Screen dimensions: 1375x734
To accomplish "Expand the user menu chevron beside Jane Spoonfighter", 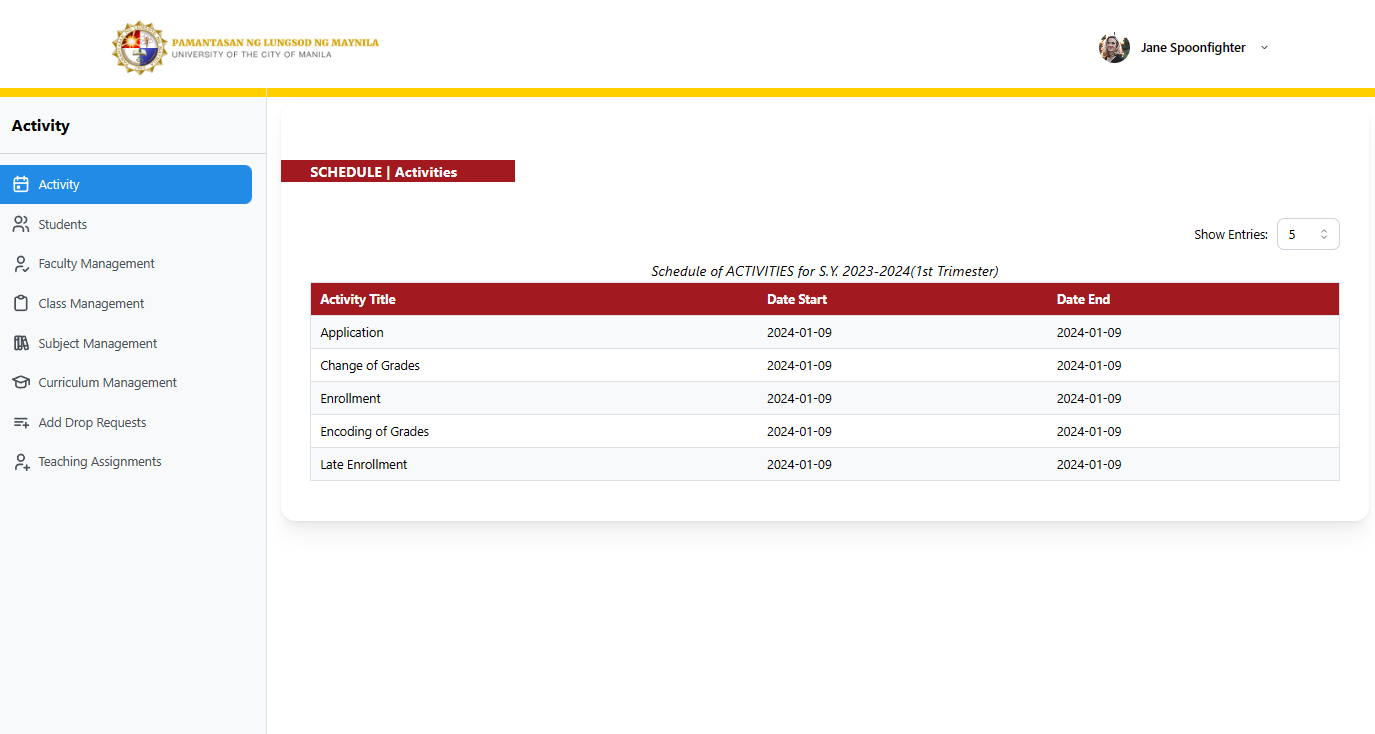I will coord(1264,48).
